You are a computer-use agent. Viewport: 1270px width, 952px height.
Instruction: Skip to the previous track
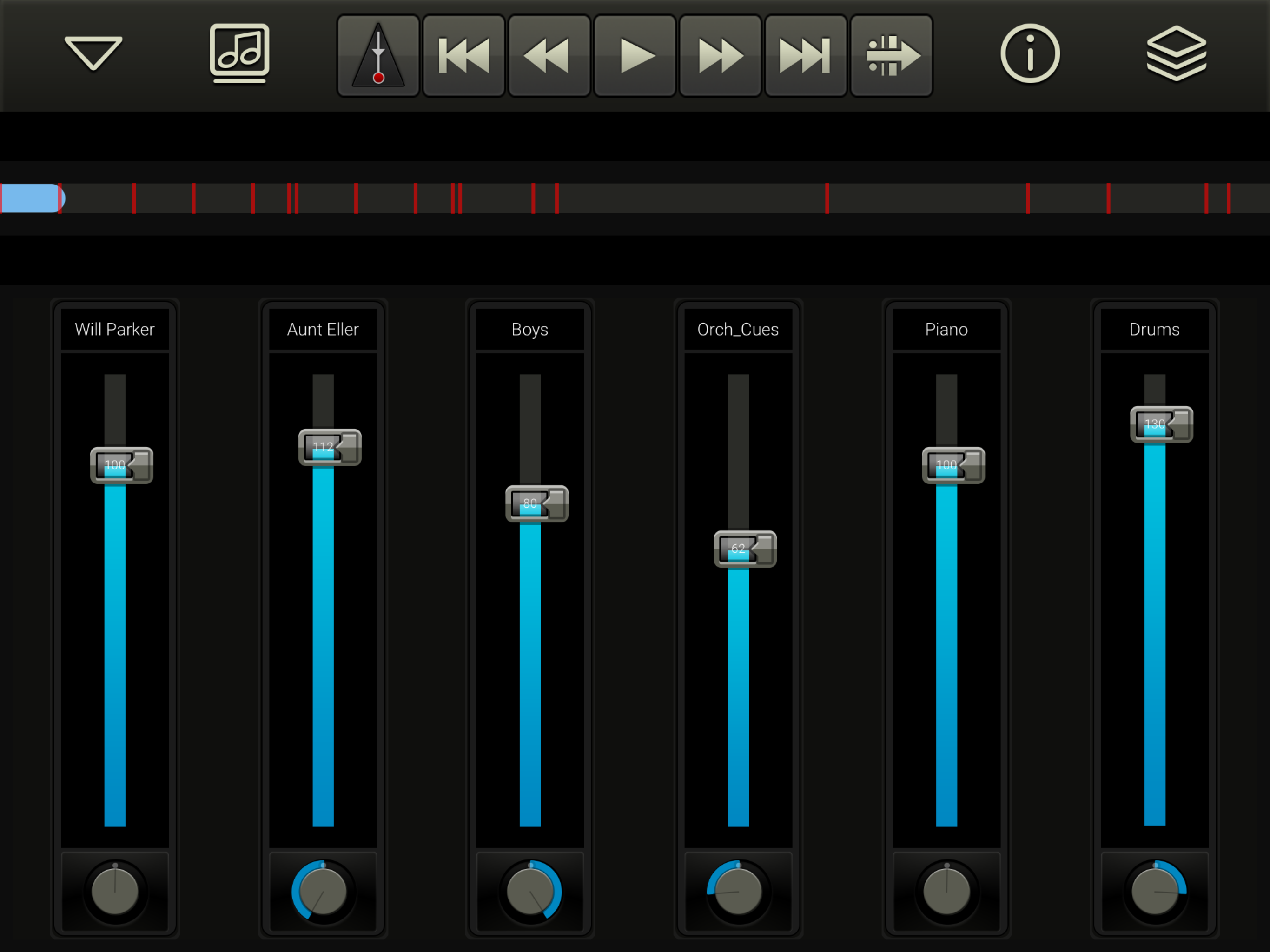pyautogui.click(x=463, y=56)
